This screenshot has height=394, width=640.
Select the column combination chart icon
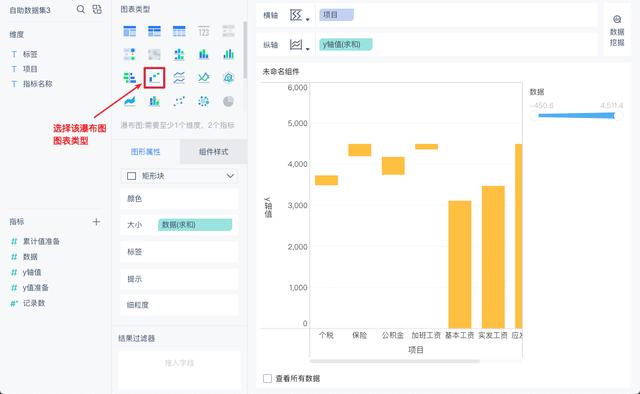pyautogui.click(x=154, y=101)
